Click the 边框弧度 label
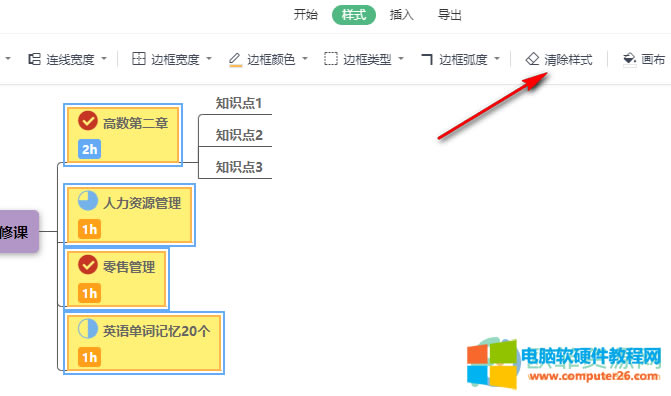Image resolution: width=671 pixels, height=396 pixels. [x=463, y=60]
